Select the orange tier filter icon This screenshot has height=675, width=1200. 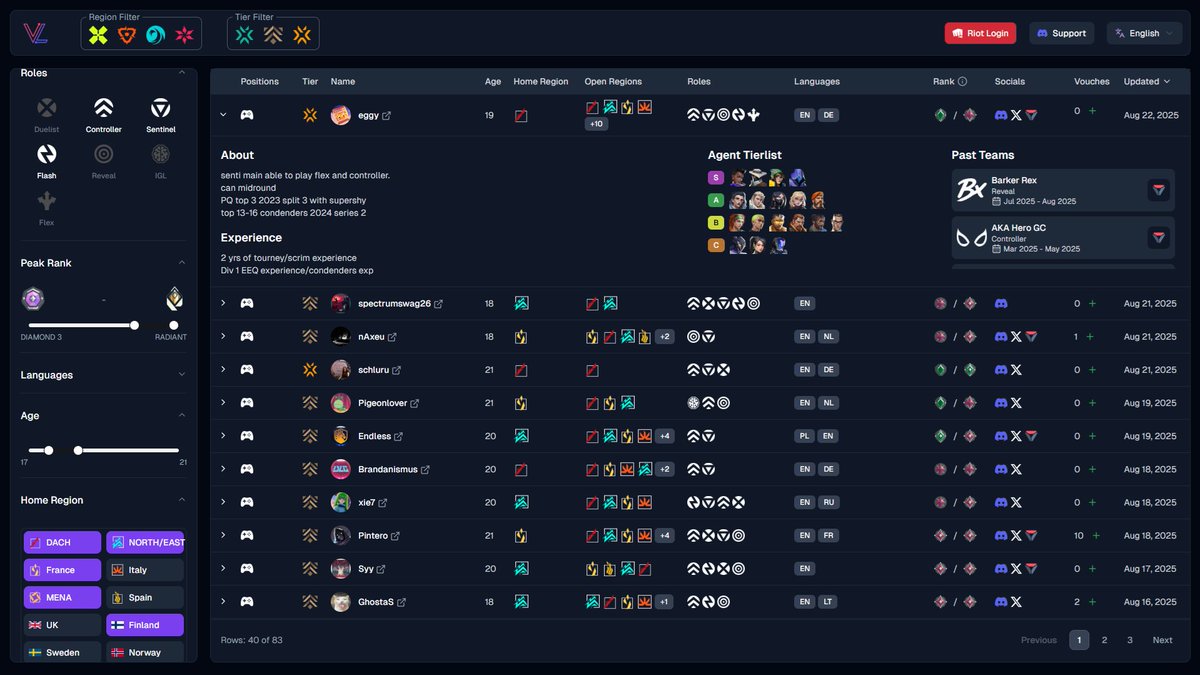[302, 35]
